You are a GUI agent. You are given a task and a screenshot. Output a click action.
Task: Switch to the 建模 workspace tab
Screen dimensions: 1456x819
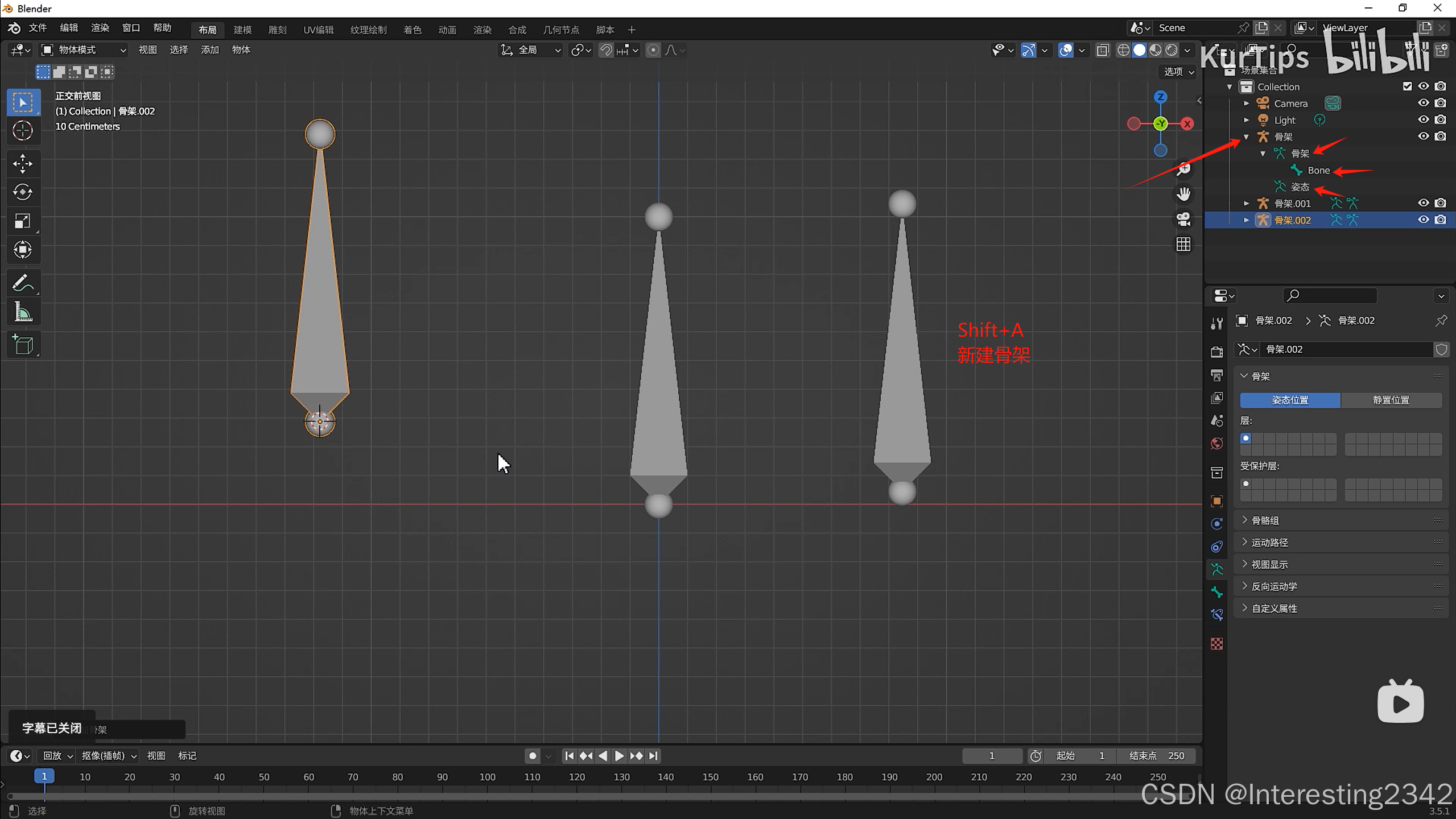242,30
